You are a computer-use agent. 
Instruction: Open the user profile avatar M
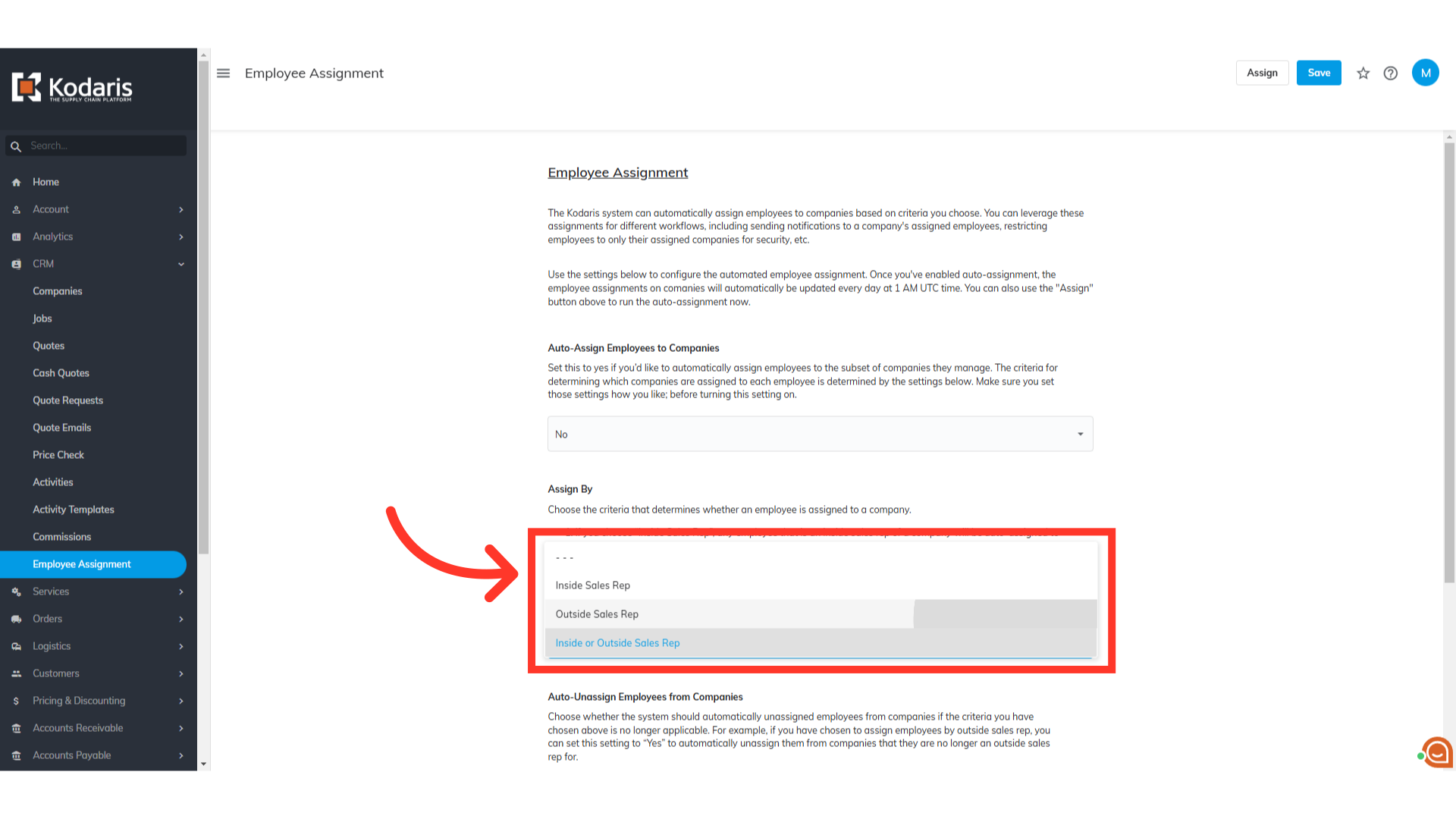1425,73
